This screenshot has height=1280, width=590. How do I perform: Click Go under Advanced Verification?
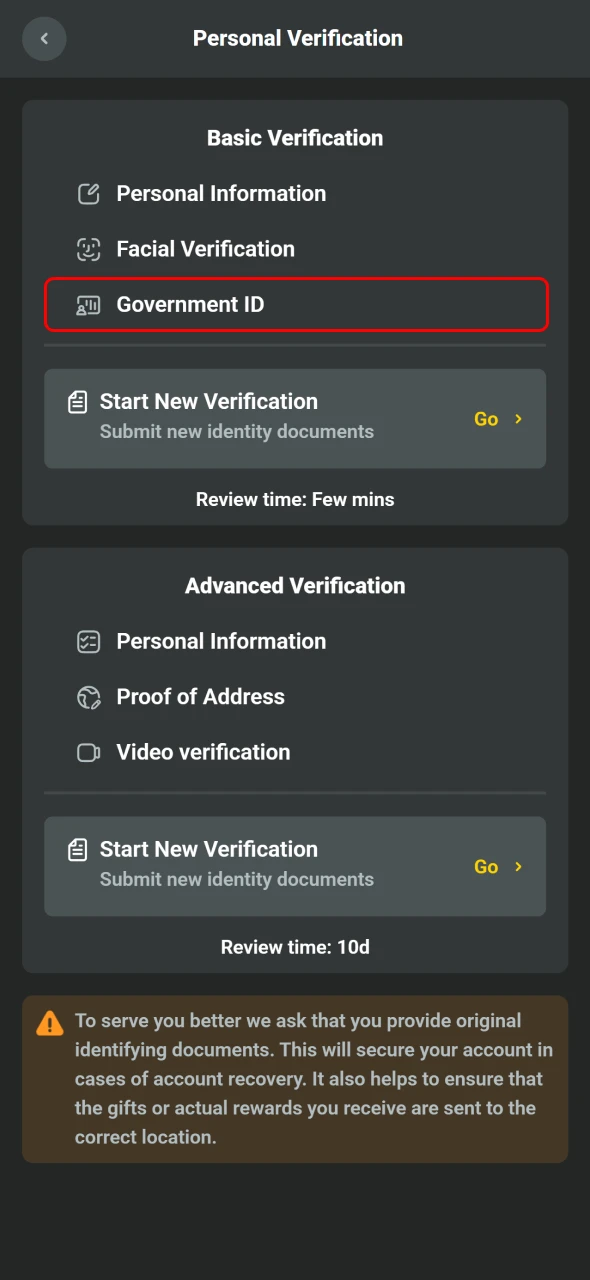[486, 867]
